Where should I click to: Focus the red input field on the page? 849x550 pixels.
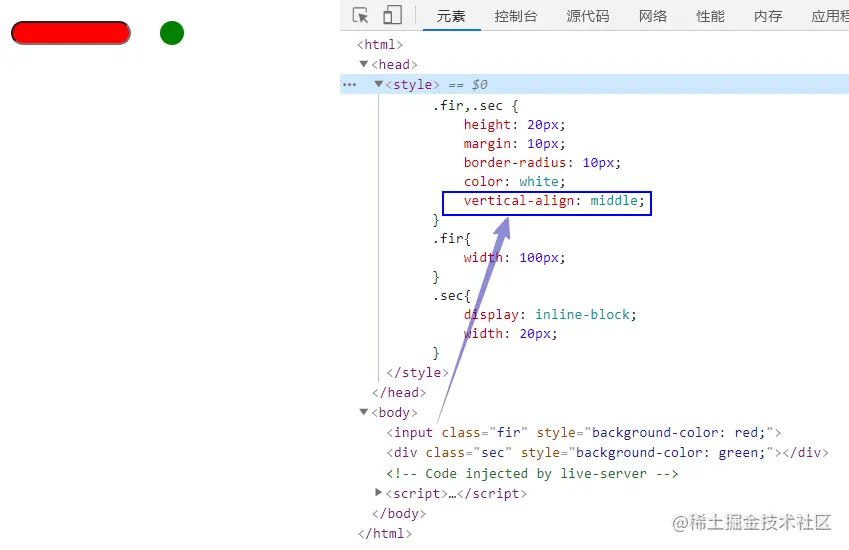tap(71, 33)
